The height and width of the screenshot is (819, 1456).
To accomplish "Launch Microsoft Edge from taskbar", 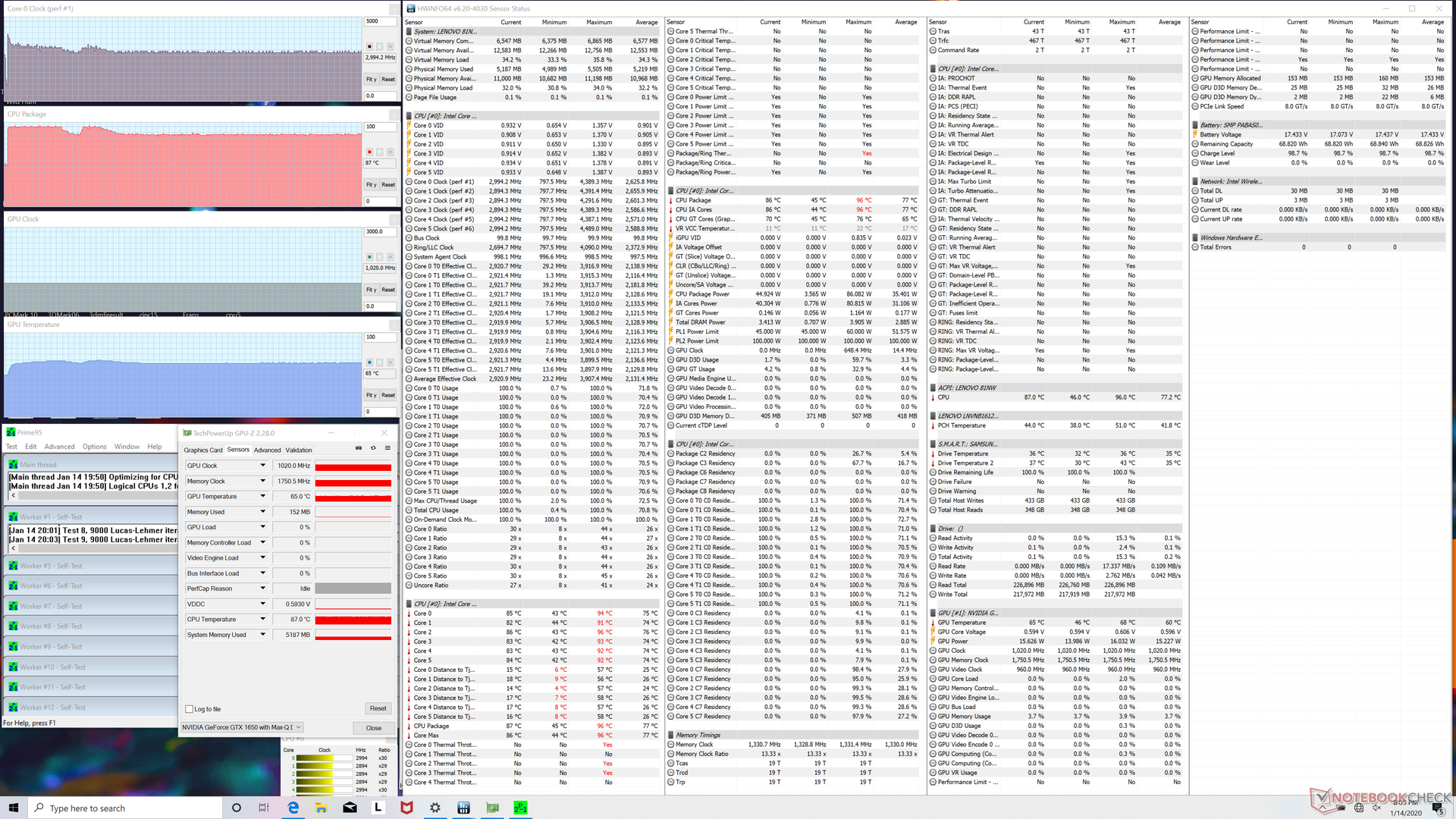I will (293, 808).
